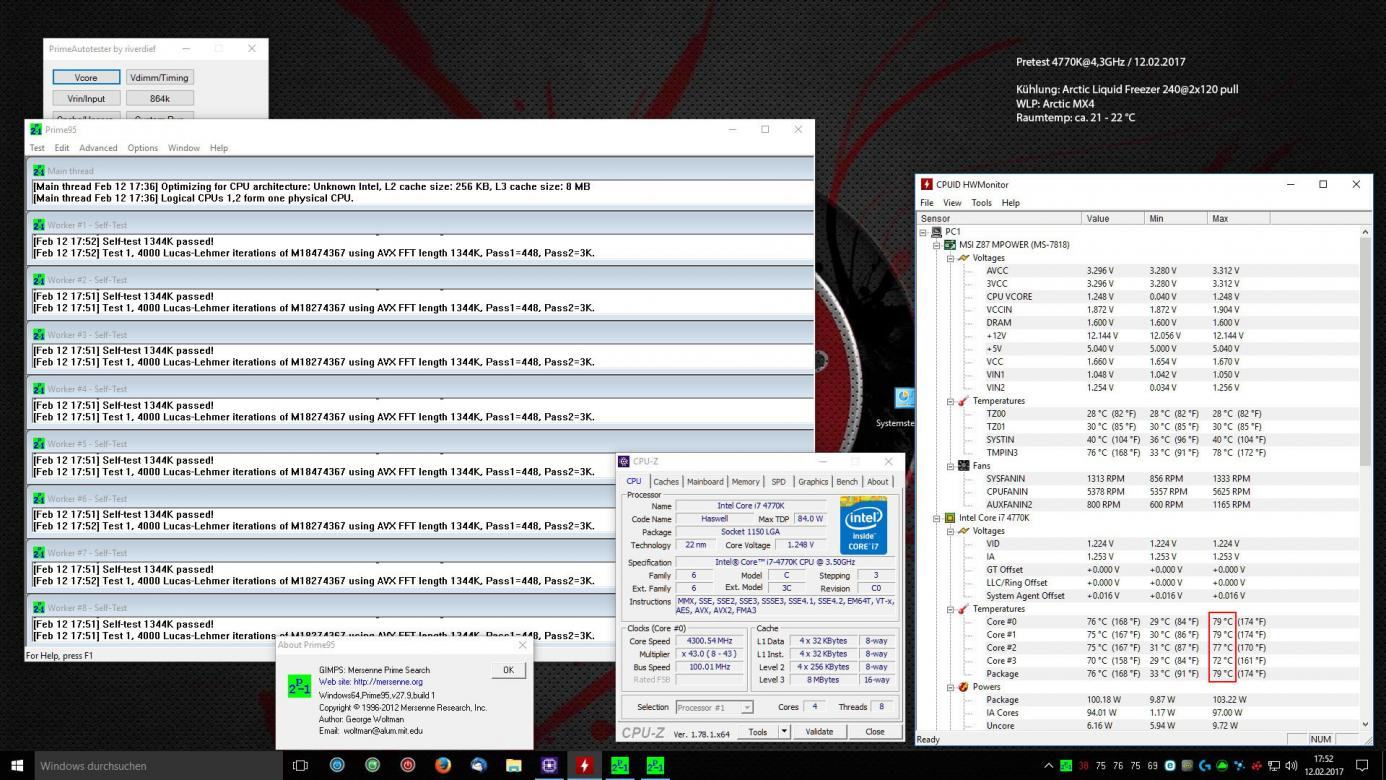
Task: Open the HWMonitor Tools menu
Action: click(x=981, y=203)
